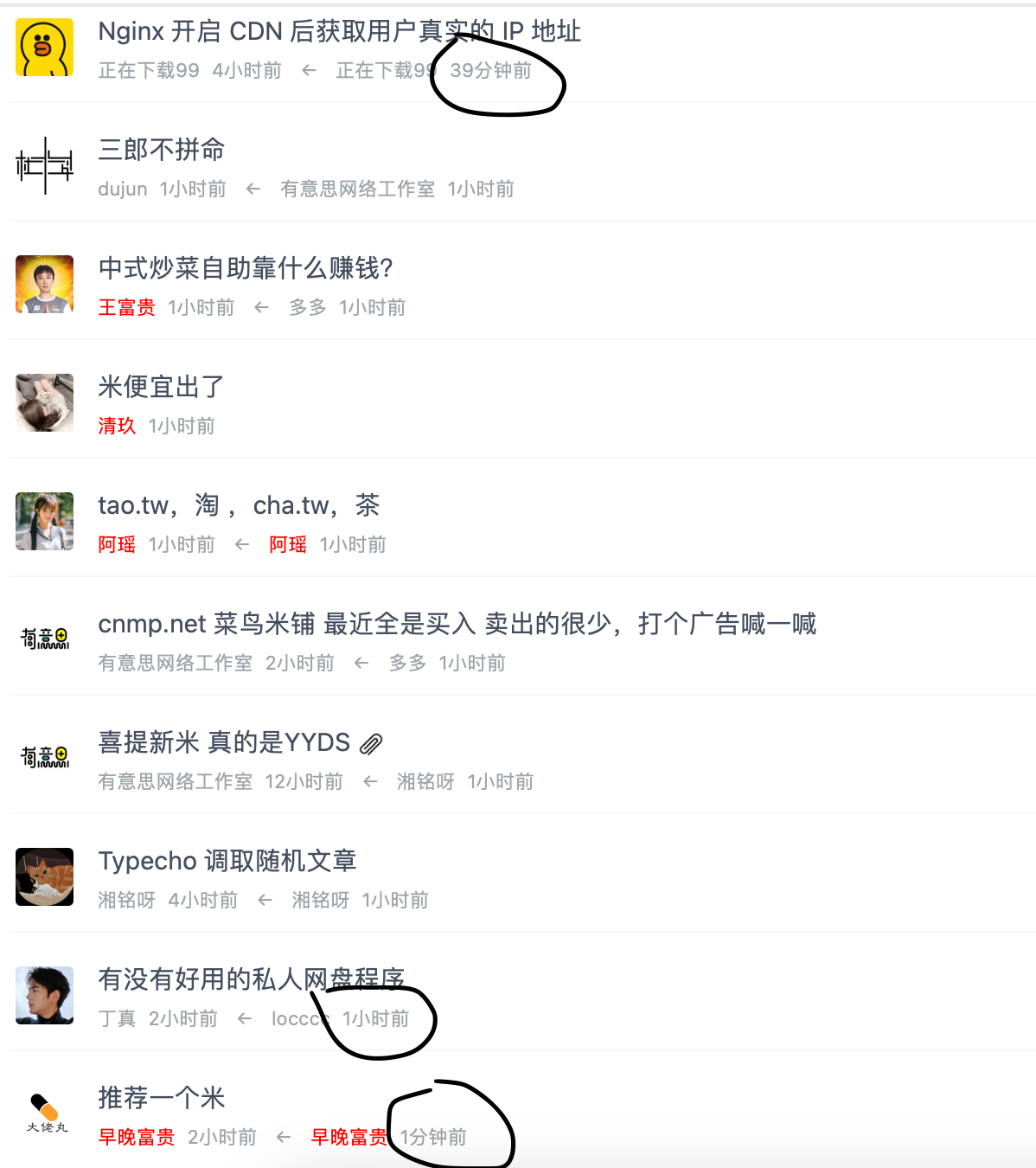Open the avatar beside 三郎不拼命
This screenshot has height=1168, width=1036.
point(44,165)
